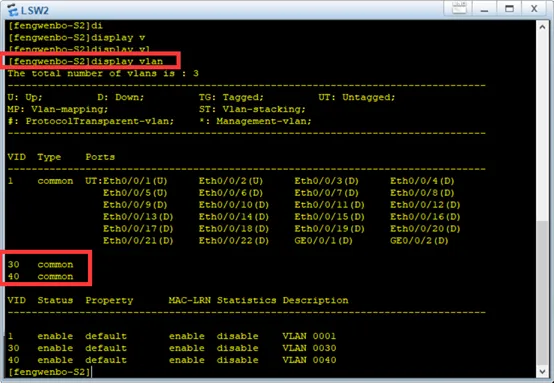The height and width of the screenshot is (383, 554).
Task: Maximize the LSW2 window
Action: [x=509, y=9]
